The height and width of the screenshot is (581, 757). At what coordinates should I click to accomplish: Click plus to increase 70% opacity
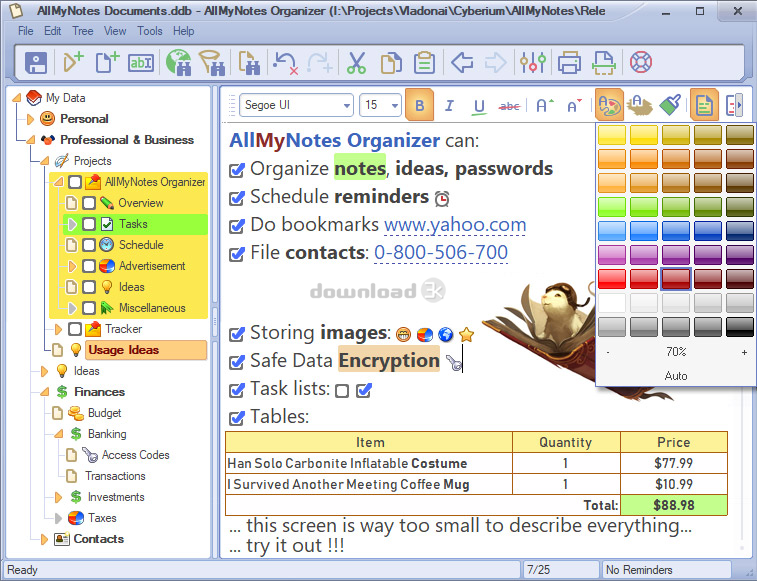[x=744, y=353]
